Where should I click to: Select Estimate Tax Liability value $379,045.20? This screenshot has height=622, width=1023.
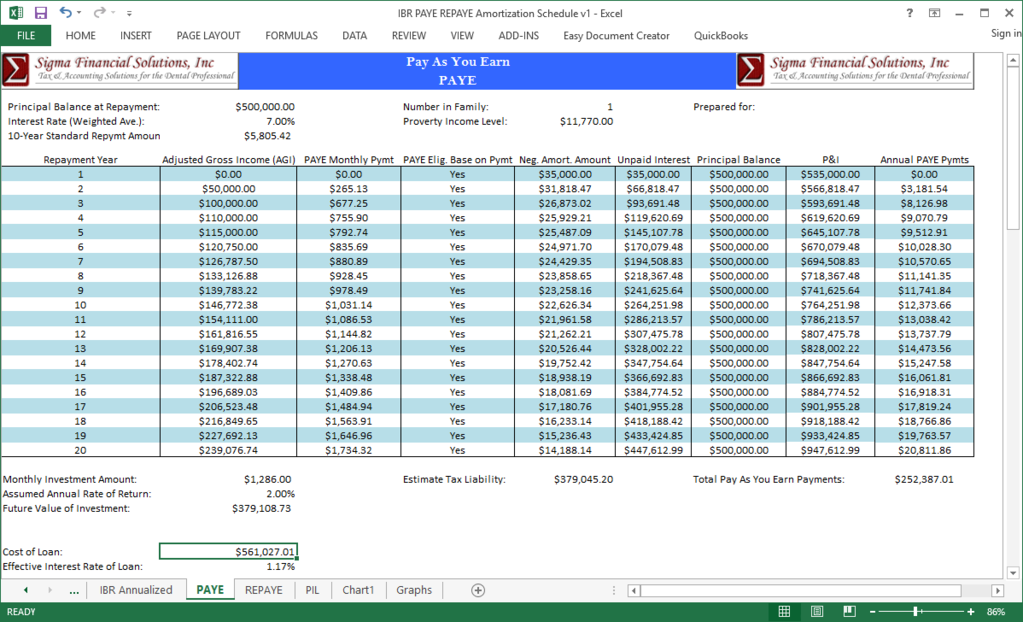(x=583, y=479)
